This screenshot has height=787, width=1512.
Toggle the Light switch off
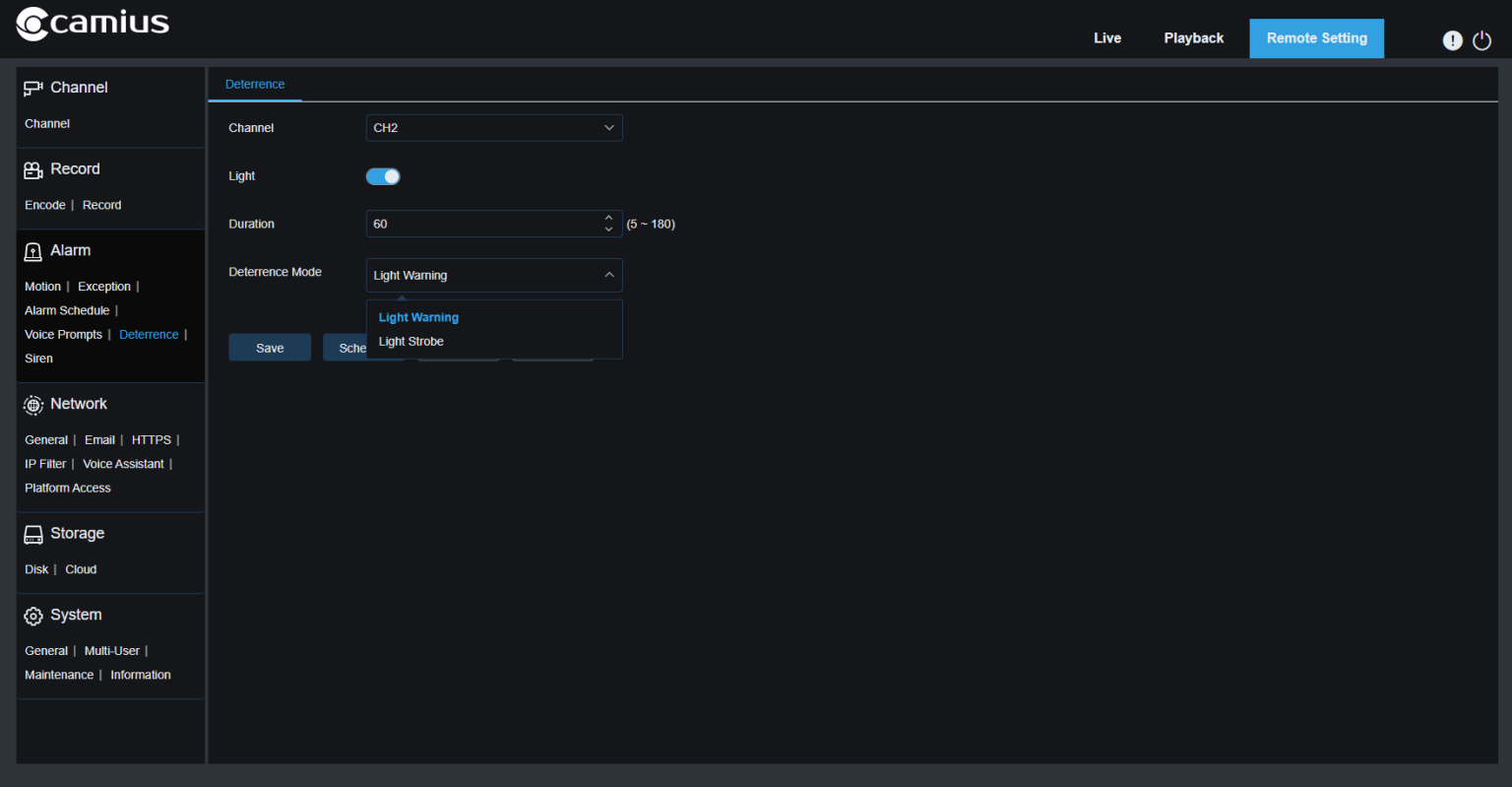pyautogui.click(x=383, y=176)
